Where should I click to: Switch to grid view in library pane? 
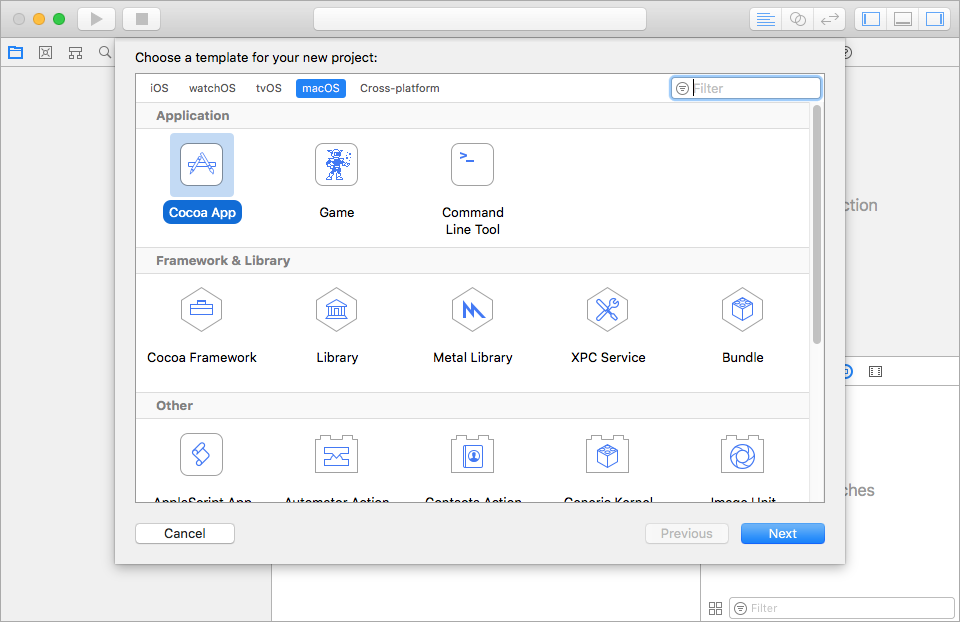point(715,608)
